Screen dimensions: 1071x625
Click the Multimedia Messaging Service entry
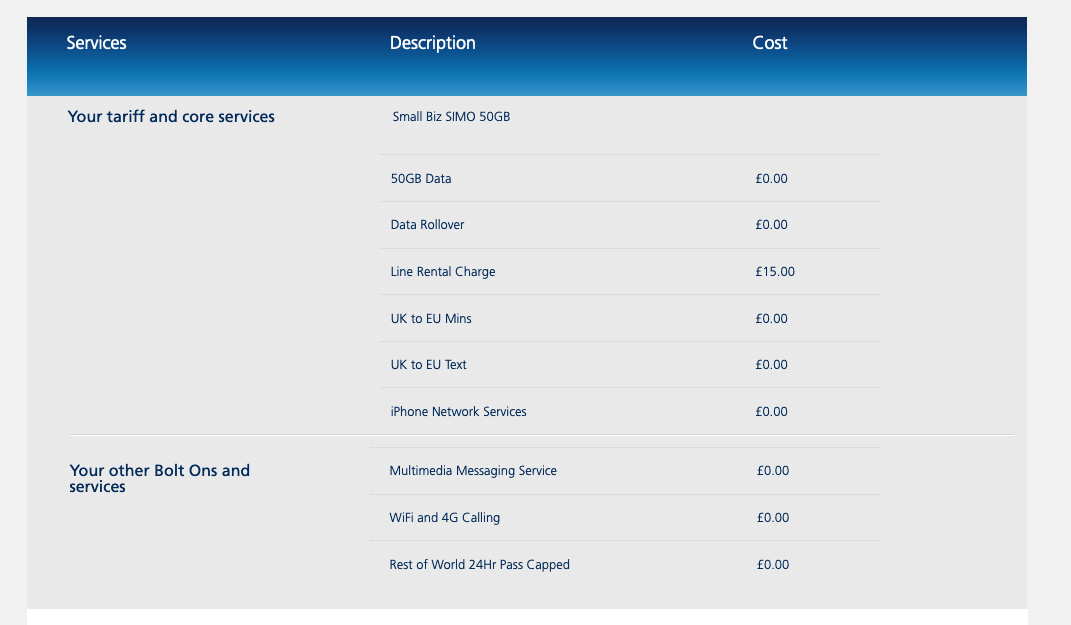point(473,471)
